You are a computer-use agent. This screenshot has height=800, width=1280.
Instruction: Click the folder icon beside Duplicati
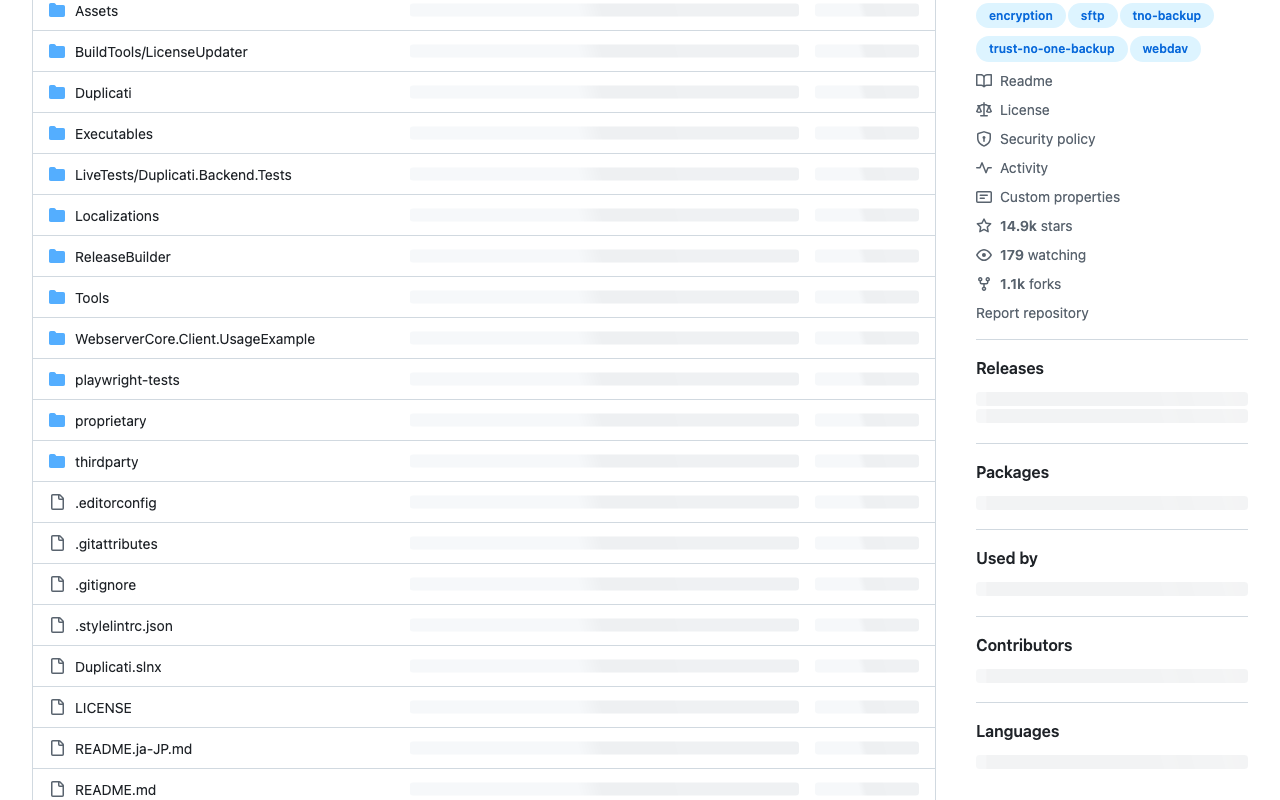(x=57, y=93)
